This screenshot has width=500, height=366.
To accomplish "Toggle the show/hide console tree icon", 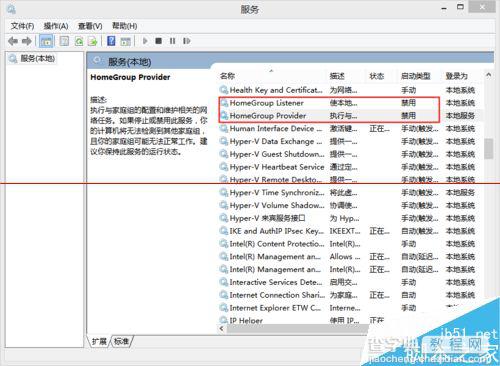I will (46, 41).
